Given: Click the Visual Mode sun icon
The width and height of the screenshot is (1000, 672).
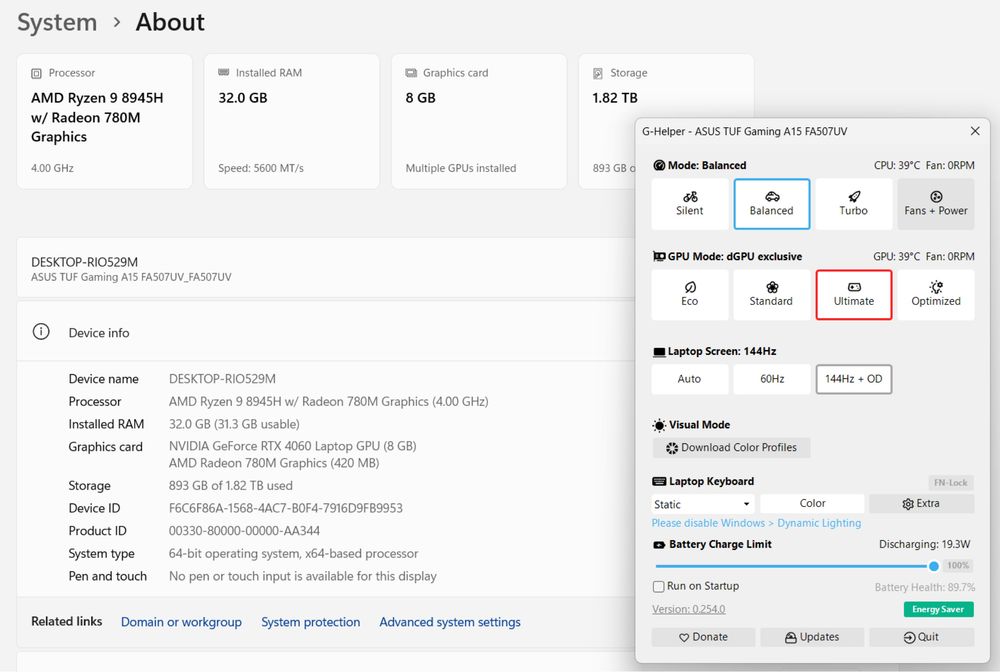Looking at the screenshot, I should (659, 425).
